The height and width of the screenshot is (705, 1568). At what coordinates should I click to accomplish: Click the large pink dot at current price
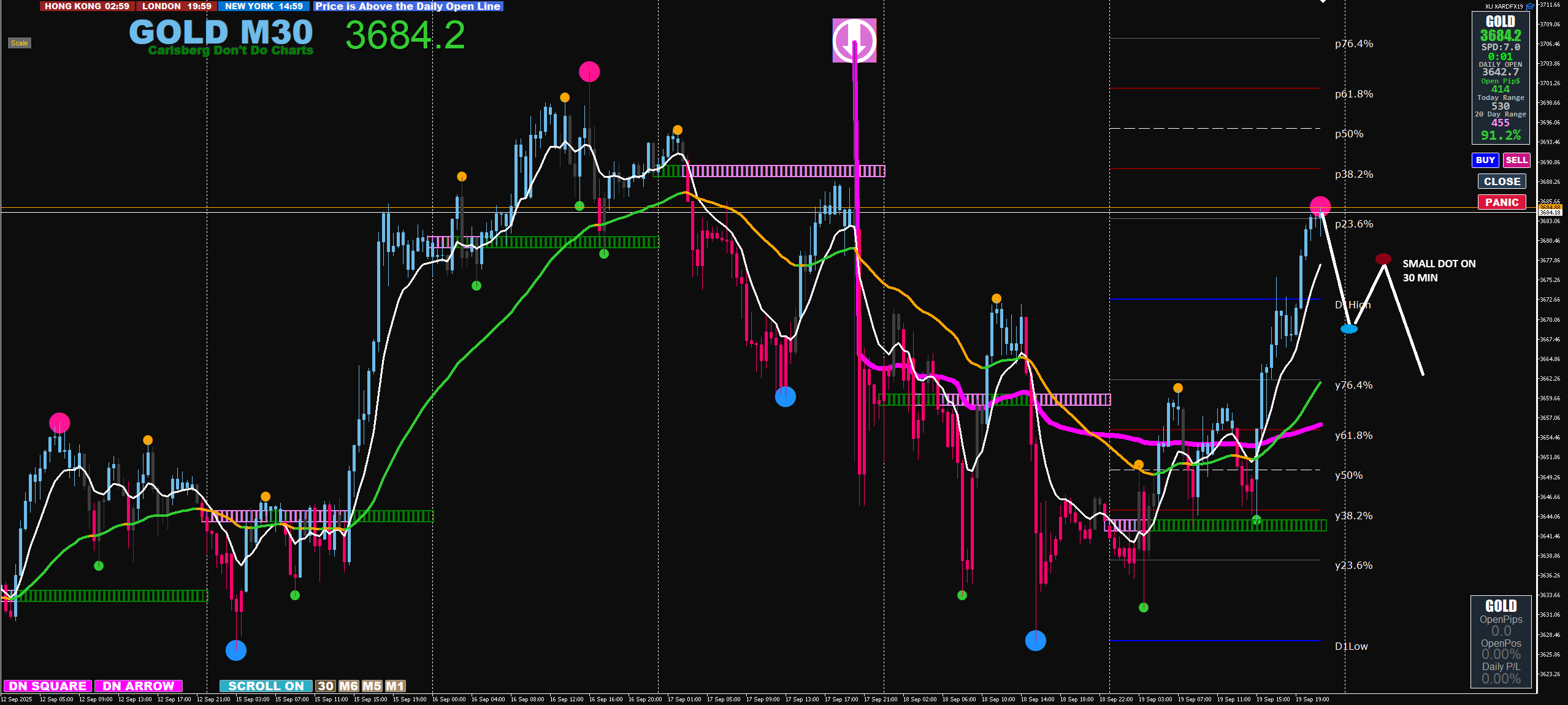pos(1320,206)
